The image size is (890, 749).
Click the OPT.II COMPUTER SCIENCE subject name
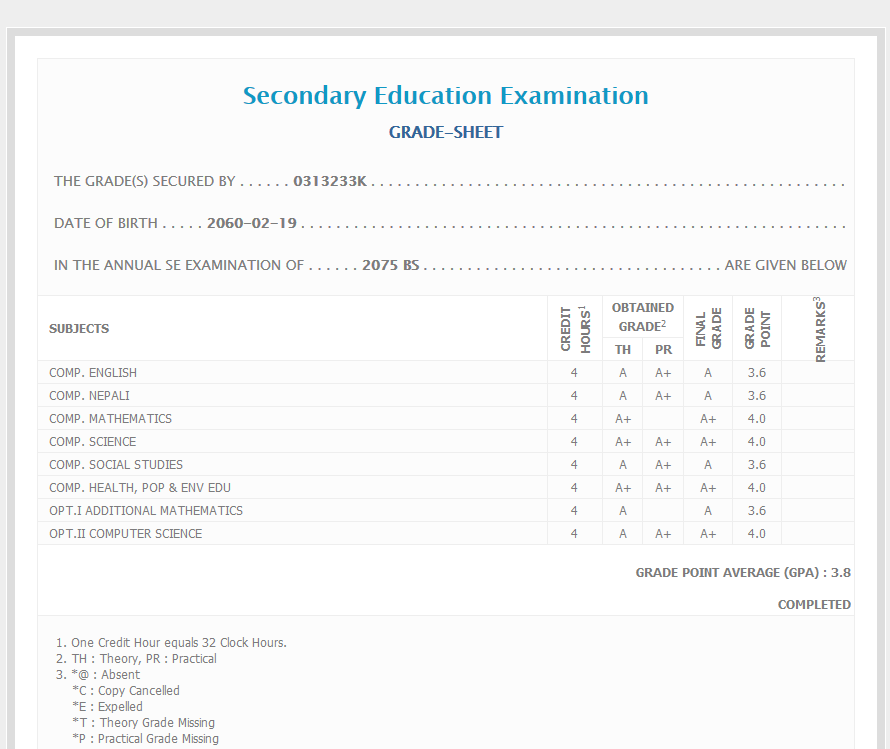(125, 534)
